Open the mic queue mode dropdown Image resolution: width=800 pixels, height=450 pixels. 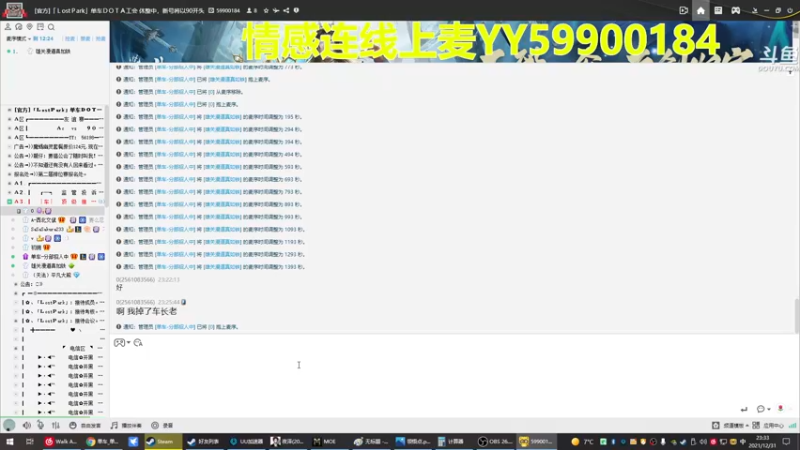(x=18, y=39)
